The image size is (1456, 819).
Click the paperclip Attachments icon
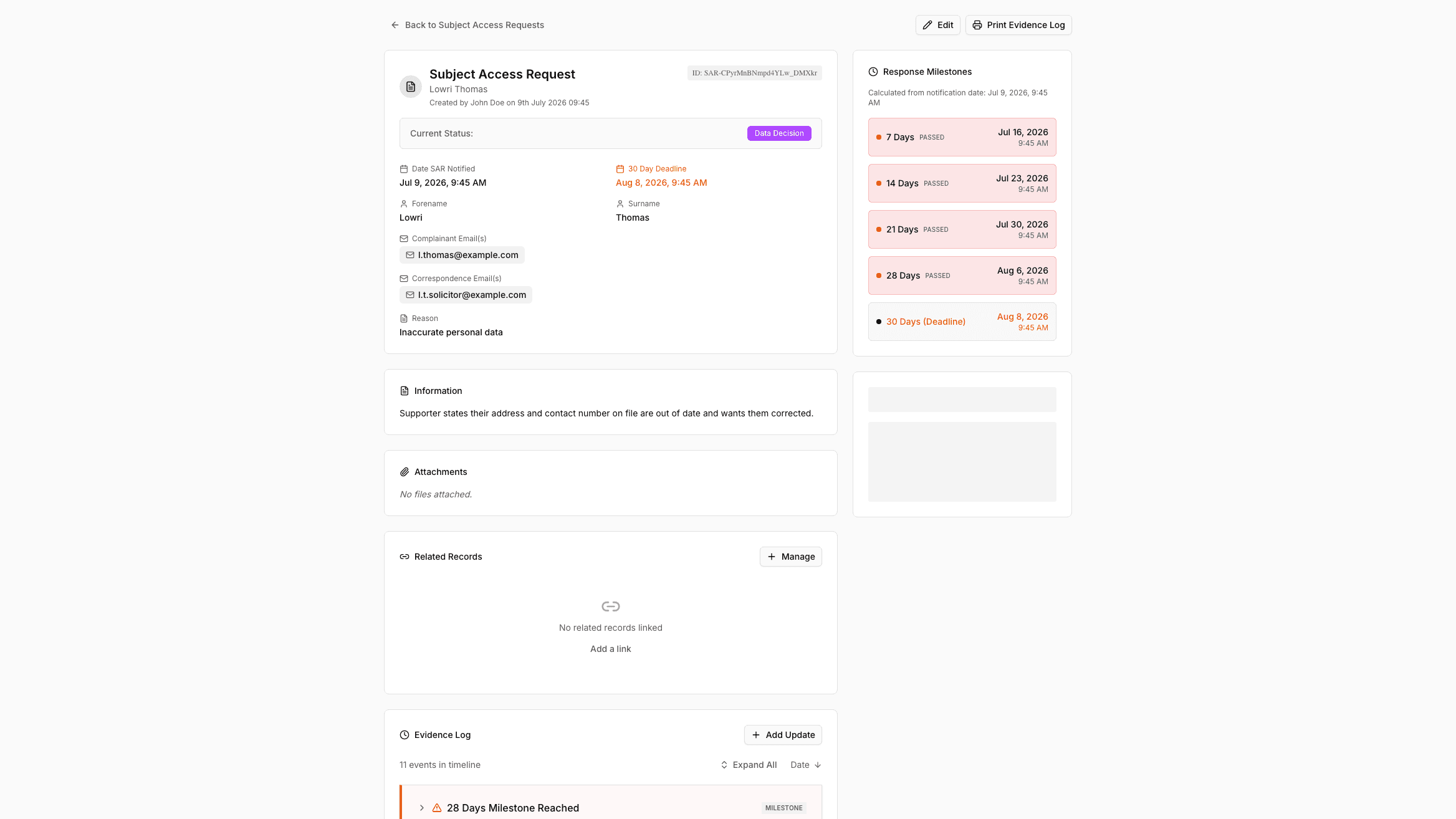[405, 472]
